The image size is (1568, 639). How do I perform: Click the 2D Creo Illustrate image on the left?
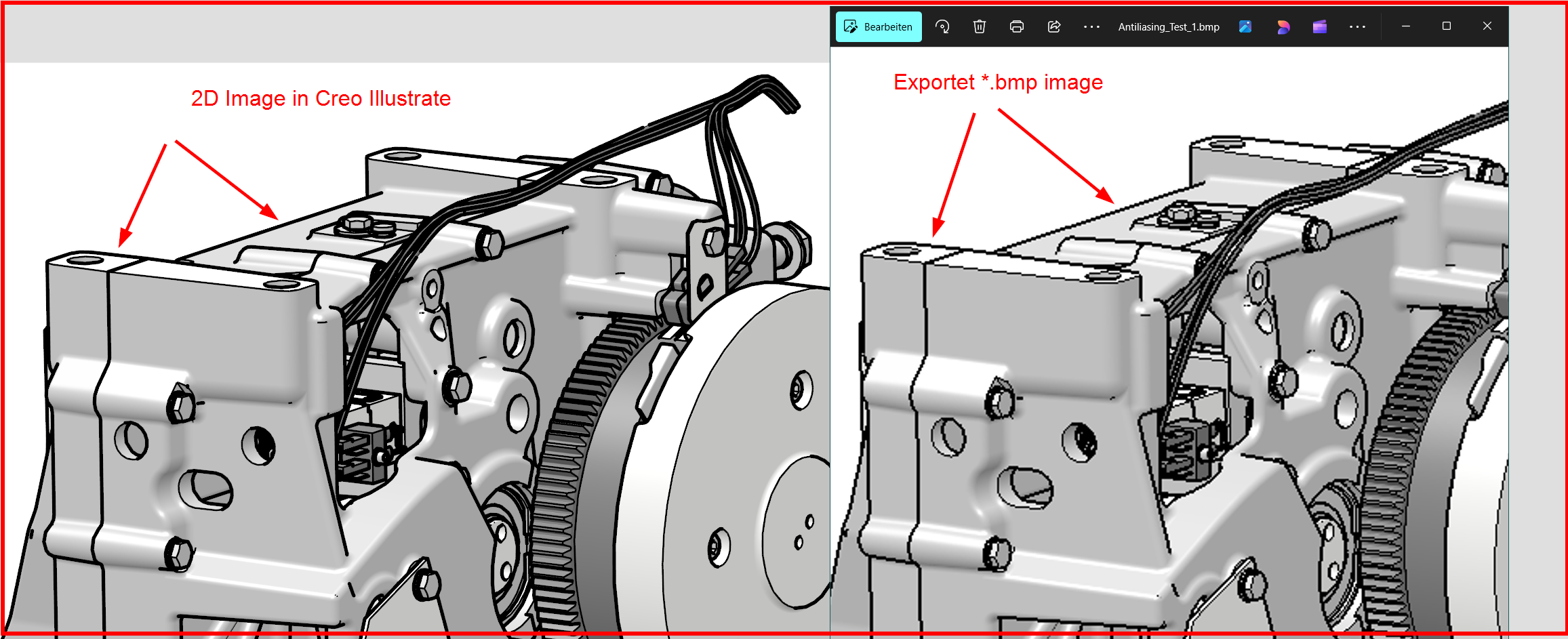[x=407, y=373]
